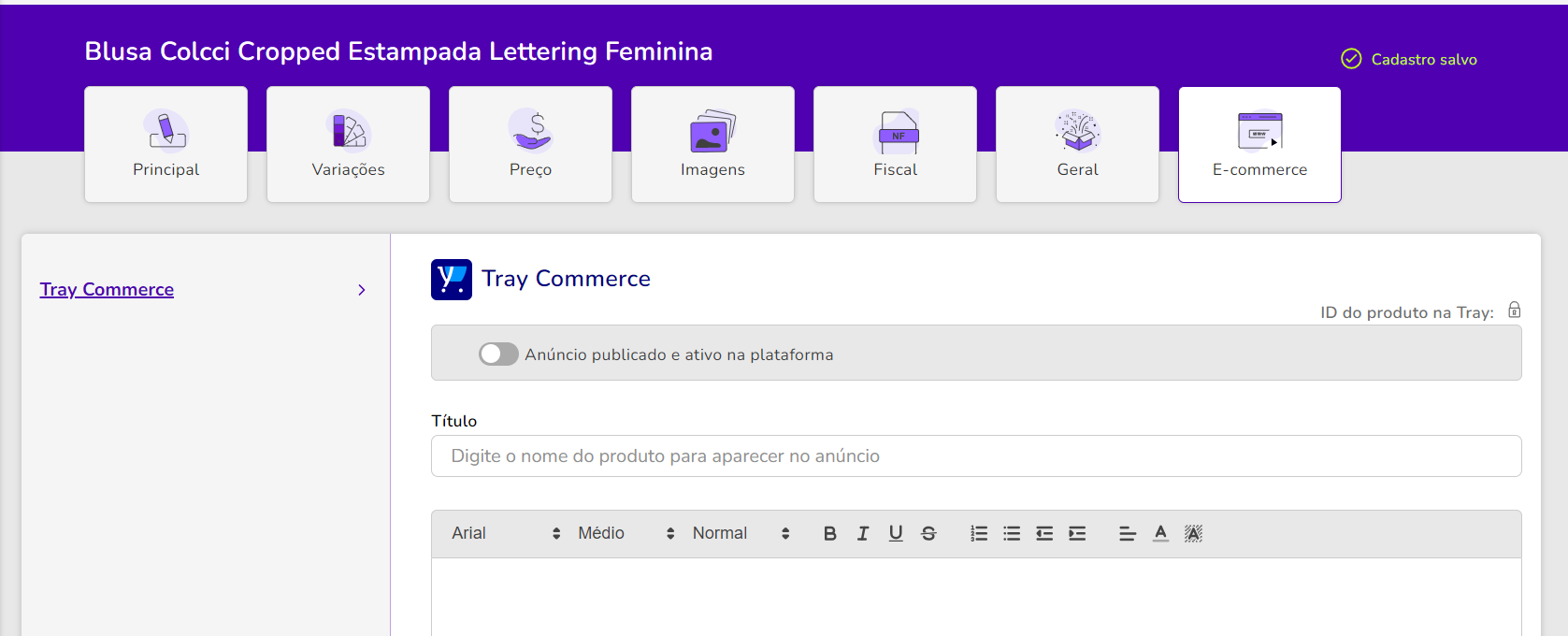Decrease indent in the editor
1568x636 pixels.
[x=1044, y=533]
